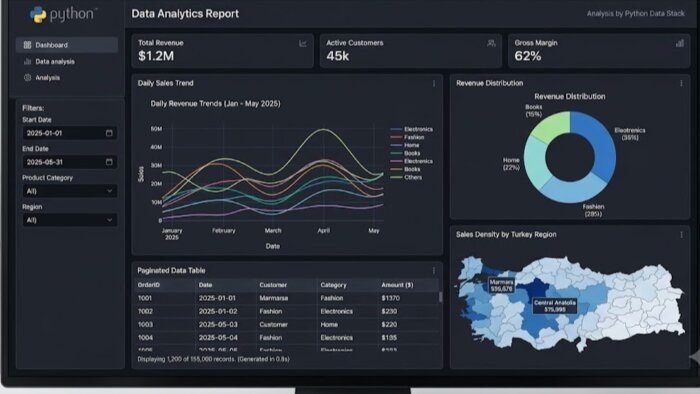Screen dimensions: 700x394
Task: Click the Dashboard grid icon
Action: tap(27, 45)
